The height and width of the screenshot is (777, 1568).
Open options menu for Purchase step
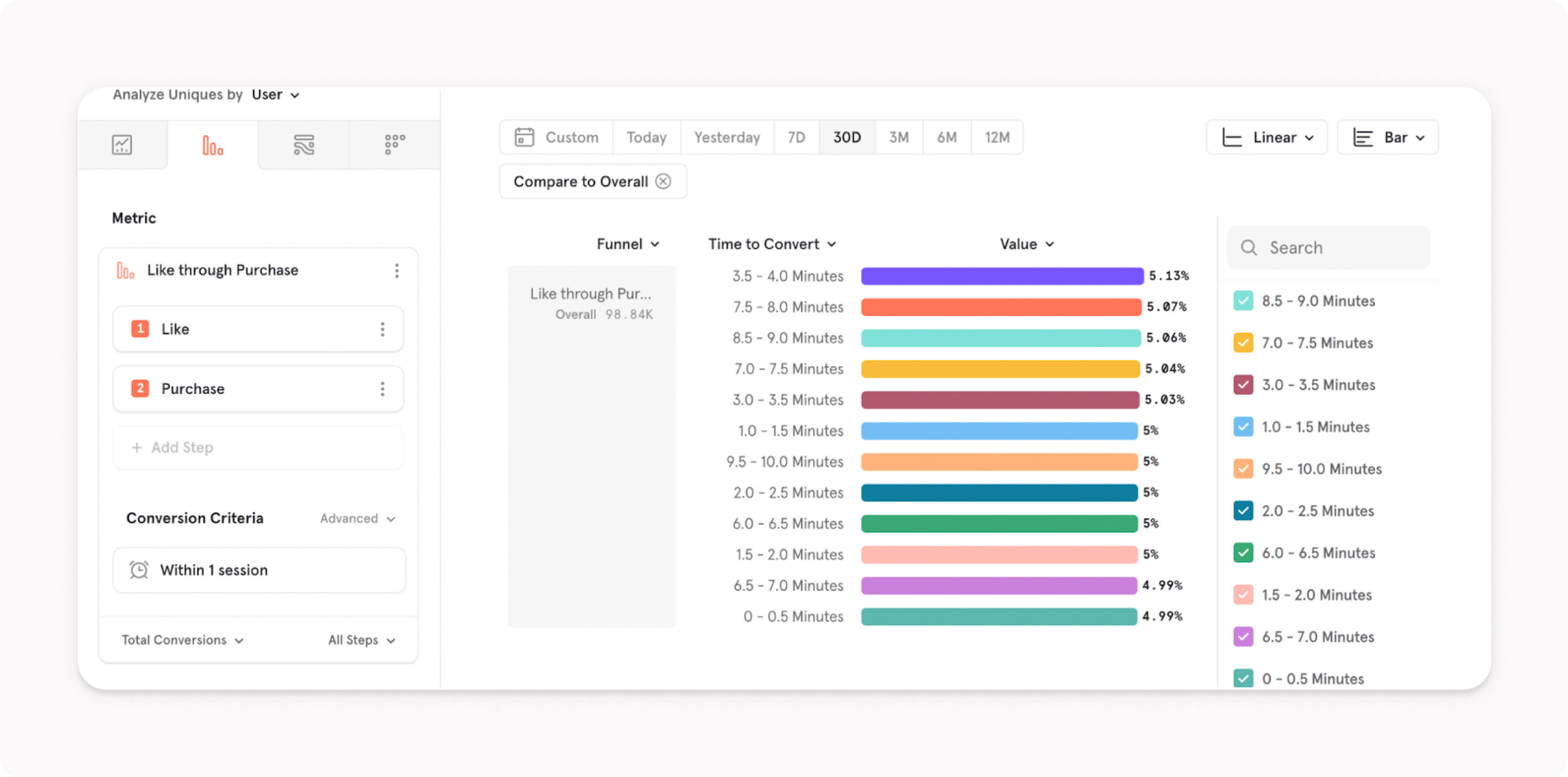[382, 389]
